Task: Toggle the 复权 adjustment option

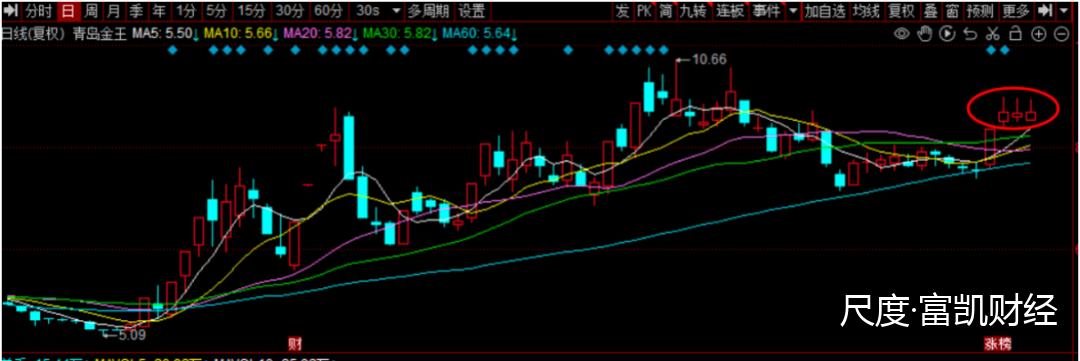Action: (901, 11)
